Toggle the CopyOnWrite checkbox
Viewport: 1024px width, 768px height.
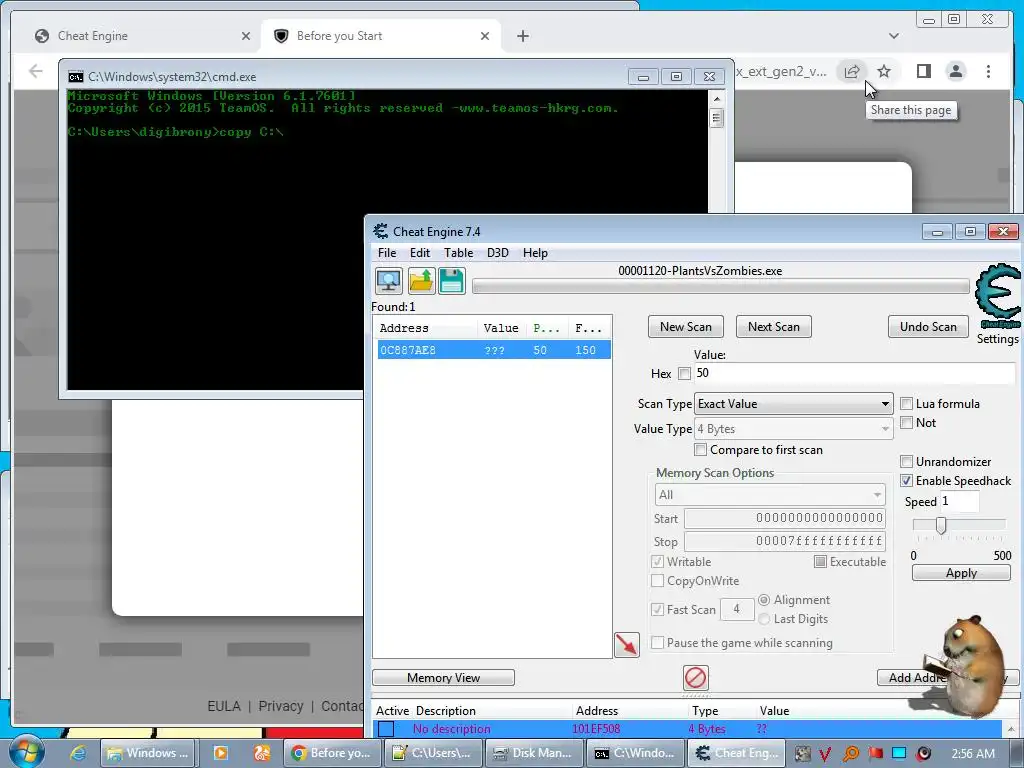(658, 581)
